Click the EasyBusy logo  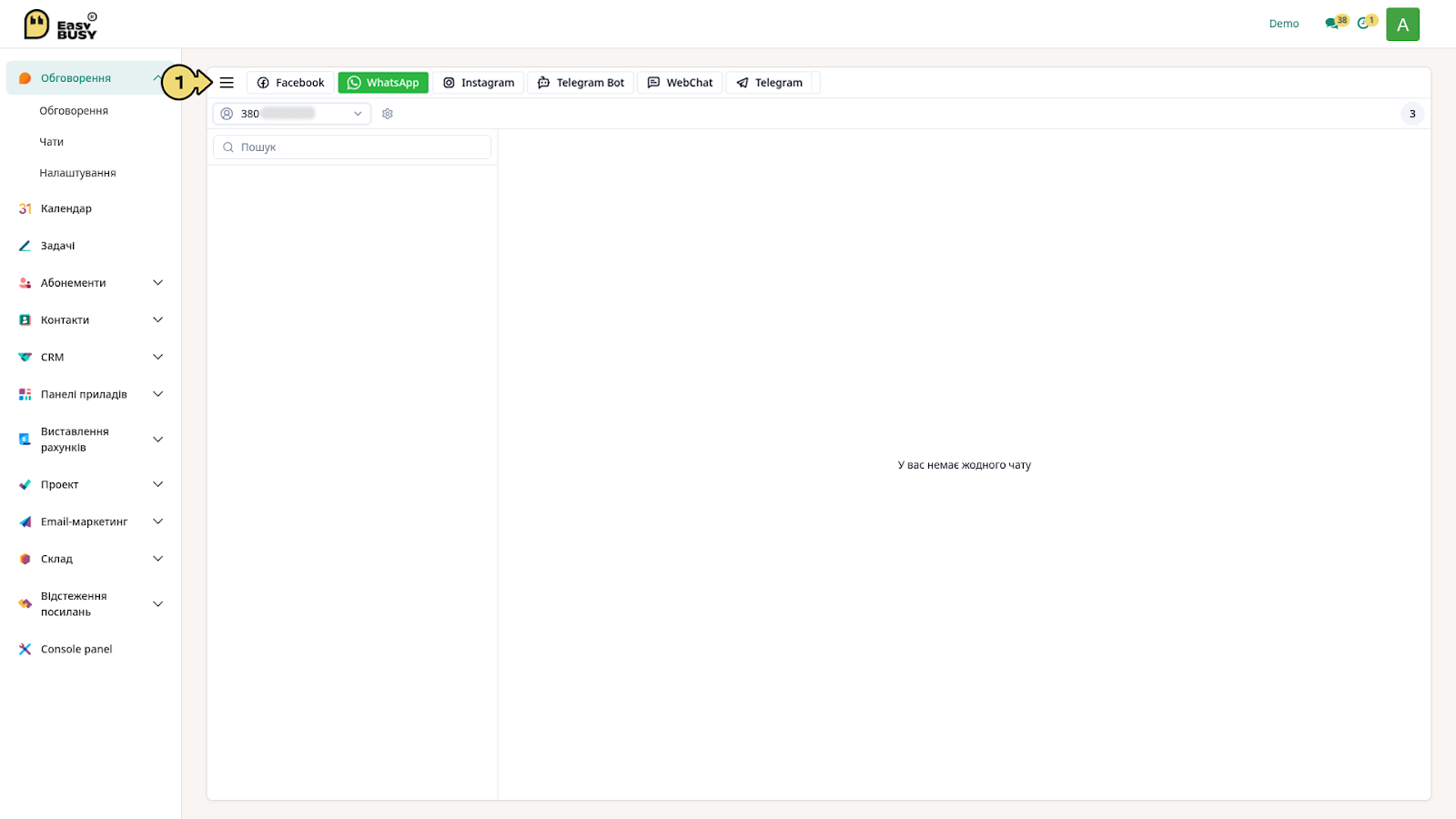click(x=60, y=25)
